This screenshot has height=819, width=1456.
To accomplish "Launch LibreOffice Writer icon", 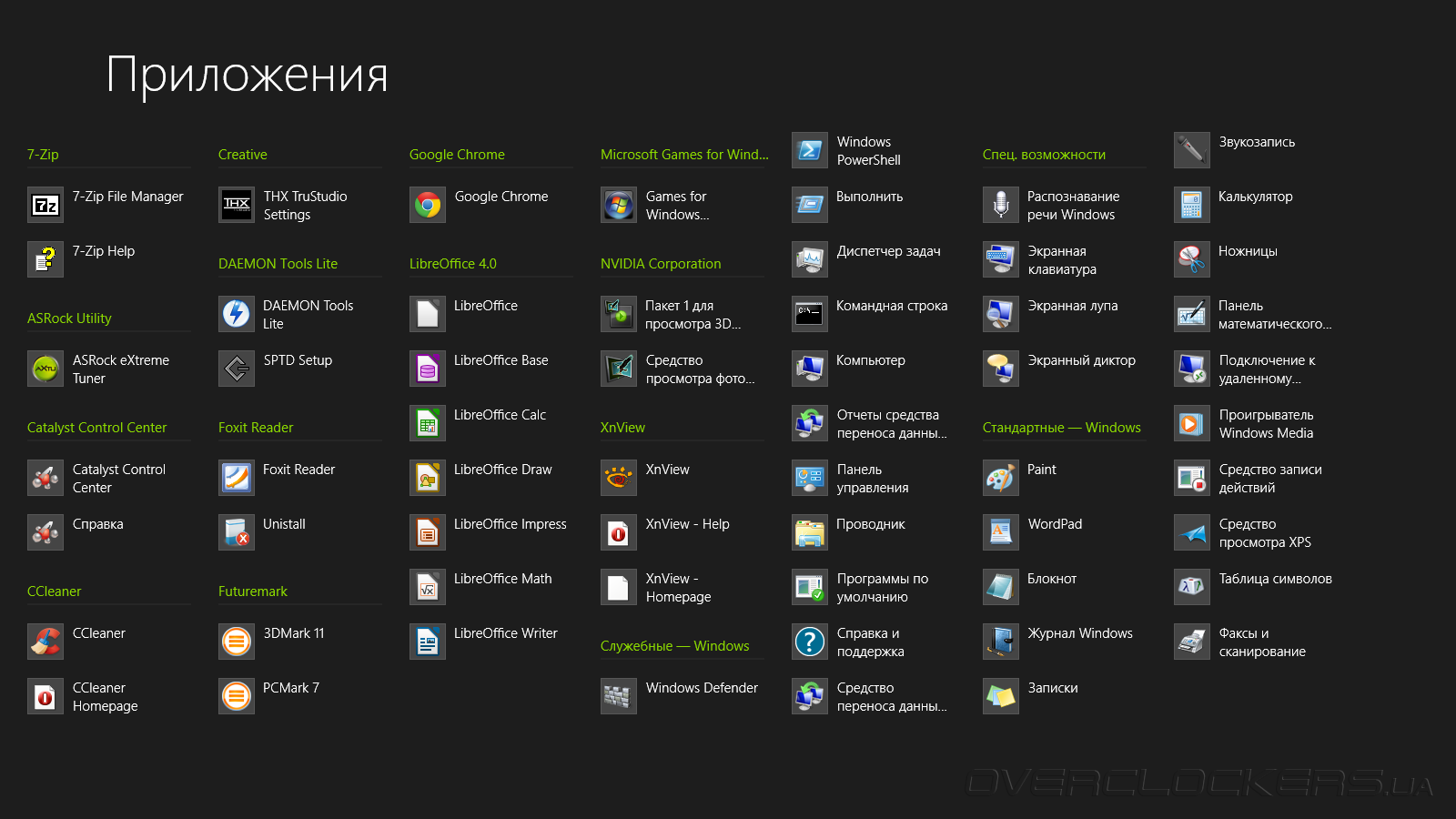I will 428,642.
